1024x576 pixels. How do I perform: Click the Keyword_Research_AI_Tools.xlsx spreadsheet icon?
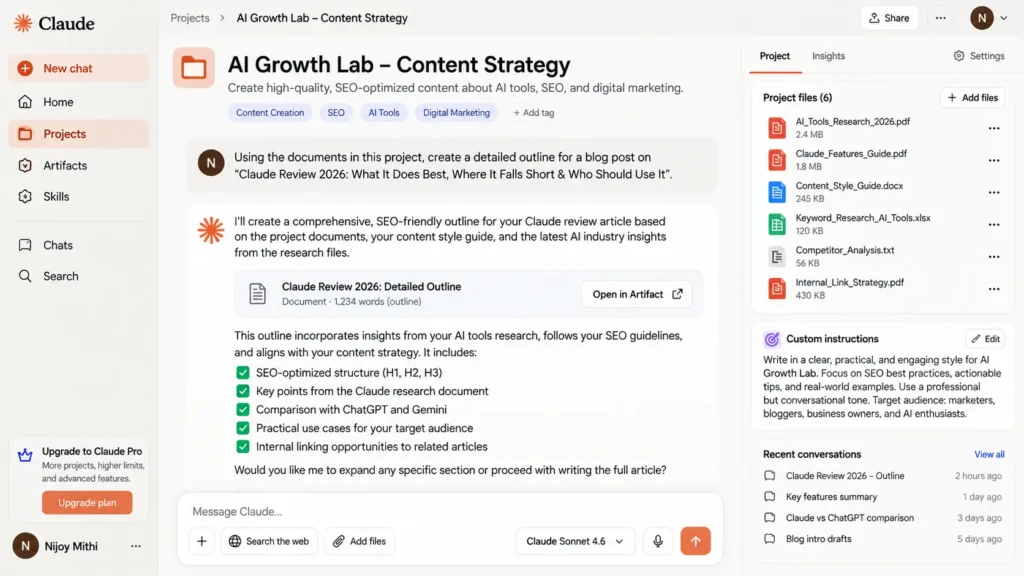point(776,224)
